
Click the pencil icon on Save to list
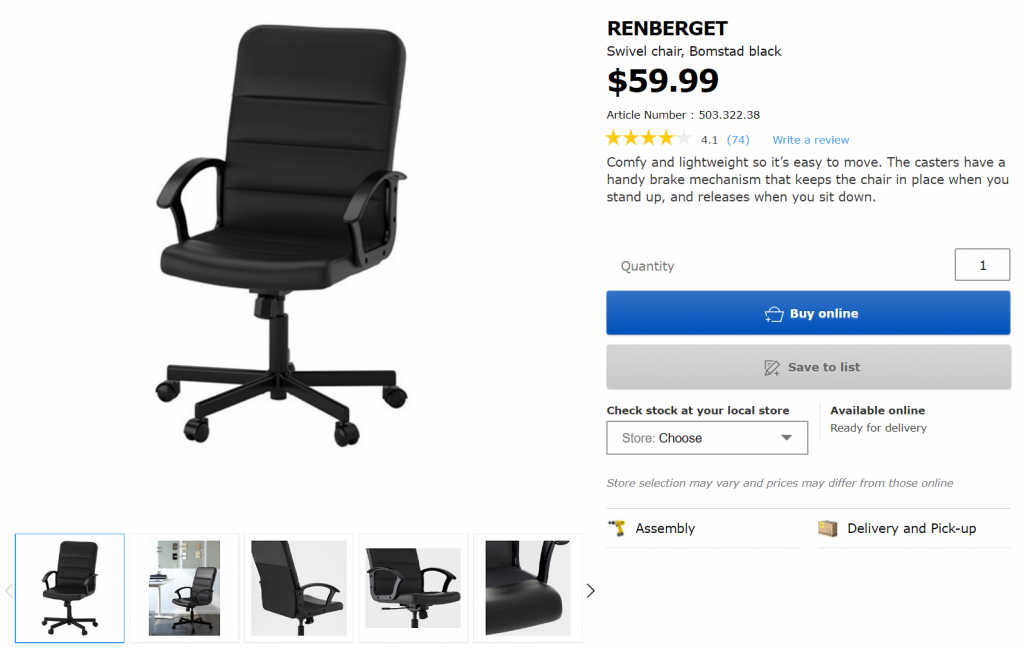pos(772,368)
